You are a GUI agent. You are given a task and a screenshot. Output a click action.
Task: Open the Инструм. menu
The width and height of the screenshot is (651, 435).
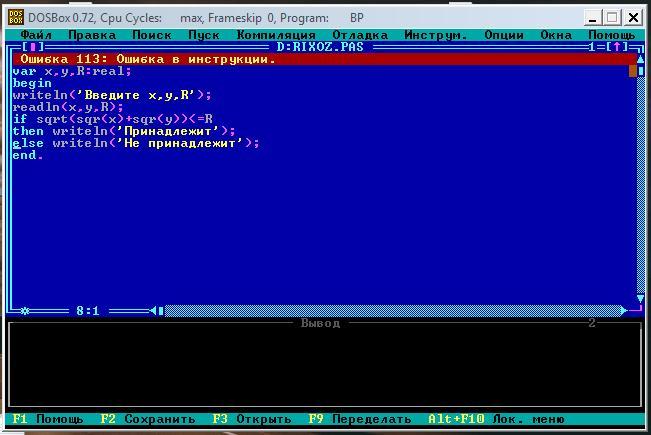(436, 35)
